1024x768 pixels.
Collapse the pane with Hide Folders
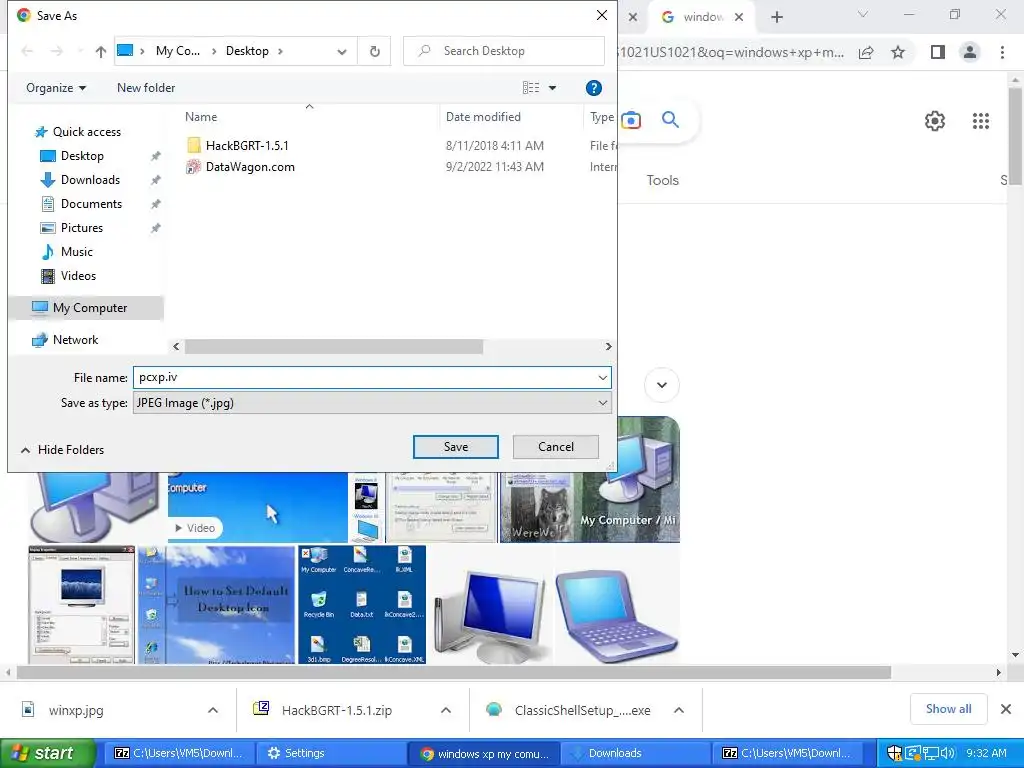pyautogui.click(x=63, y=450)
